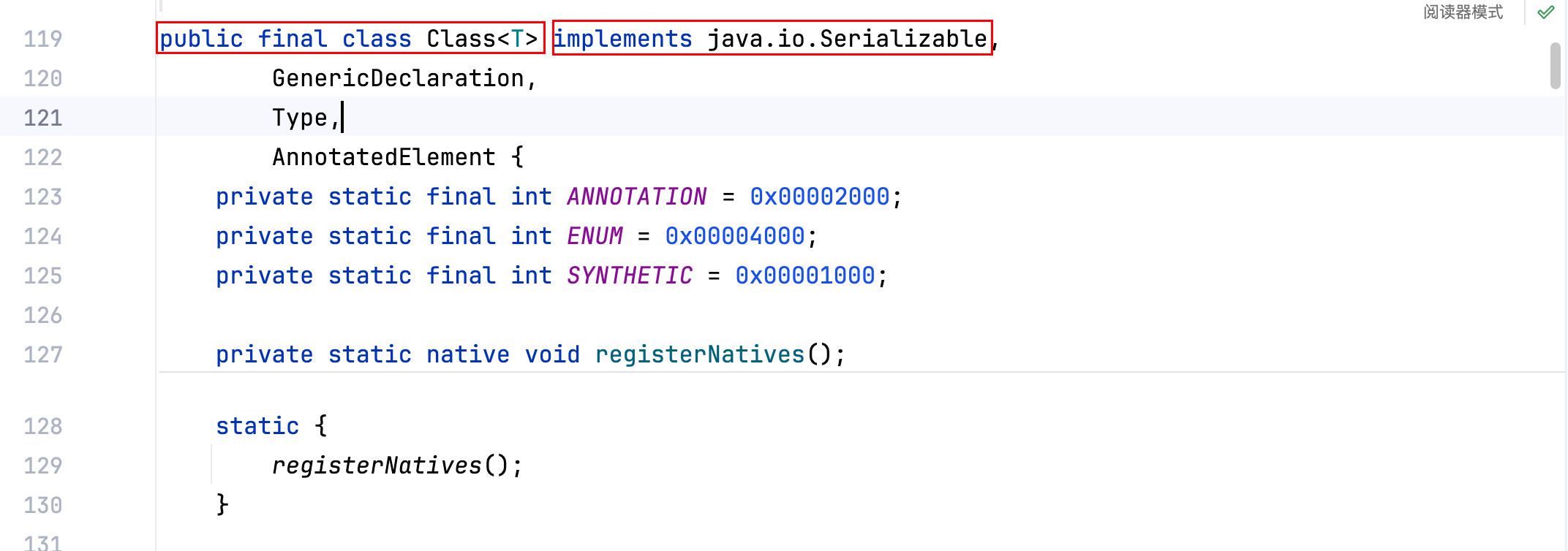Image resolution: width=1568 pixels, height=551 pixels.
Task: Click the ENUM constant name
Action: (595, 236)
